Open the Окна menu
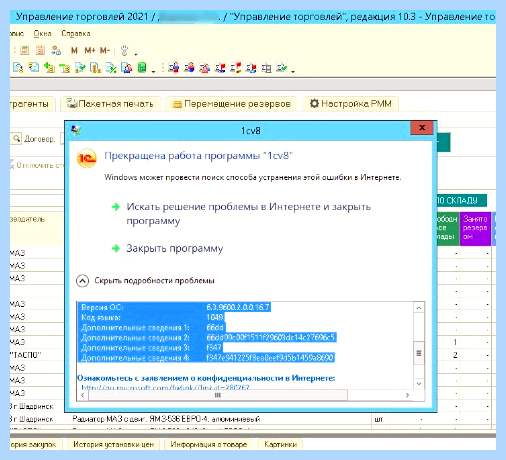The height and width of the screenshot is (460, 506). (42, 33)
